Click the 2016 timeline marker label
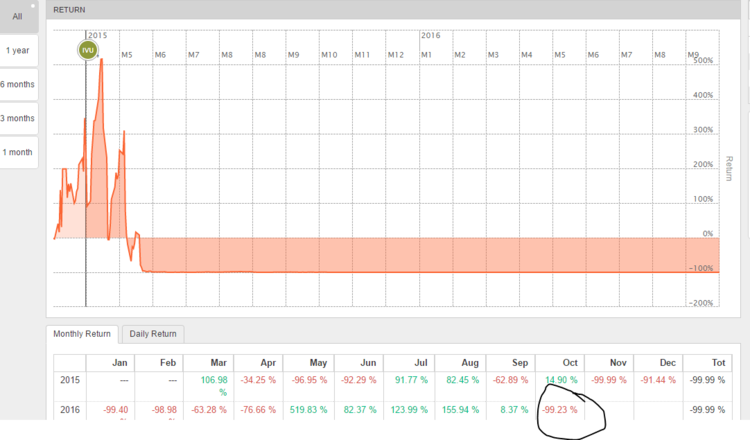Image resolution: width=750 pixels, height=440 pixels. point(430,35)
